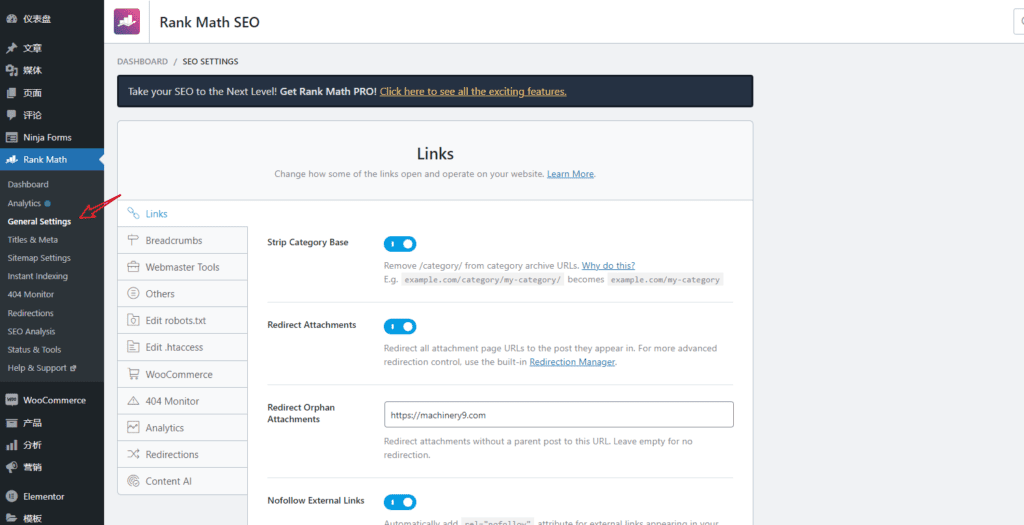
Task: Toggle Strip Category Base switch
Action: pyautogui.click(x=400, y=244)
